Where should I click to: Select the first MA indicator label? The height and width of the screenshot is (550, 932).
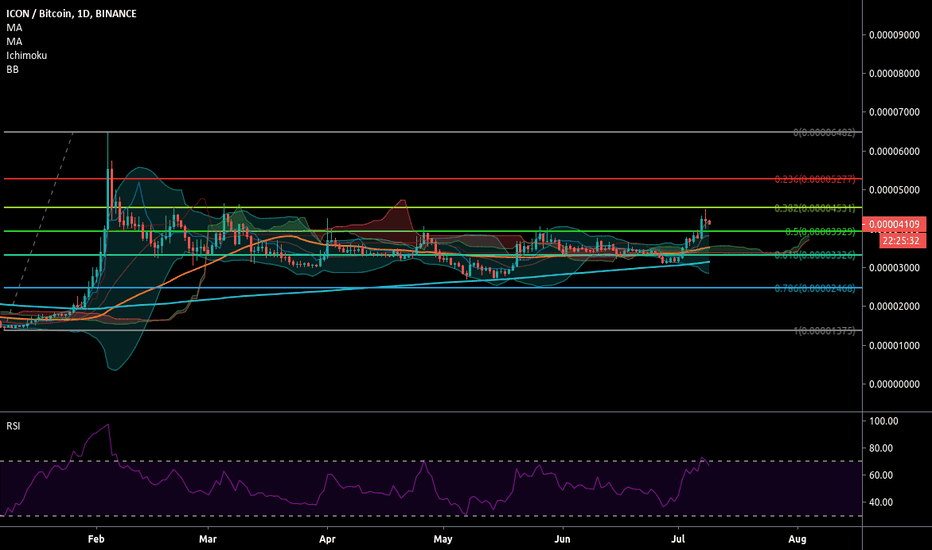pyautogui.click(x=14, y=27)
